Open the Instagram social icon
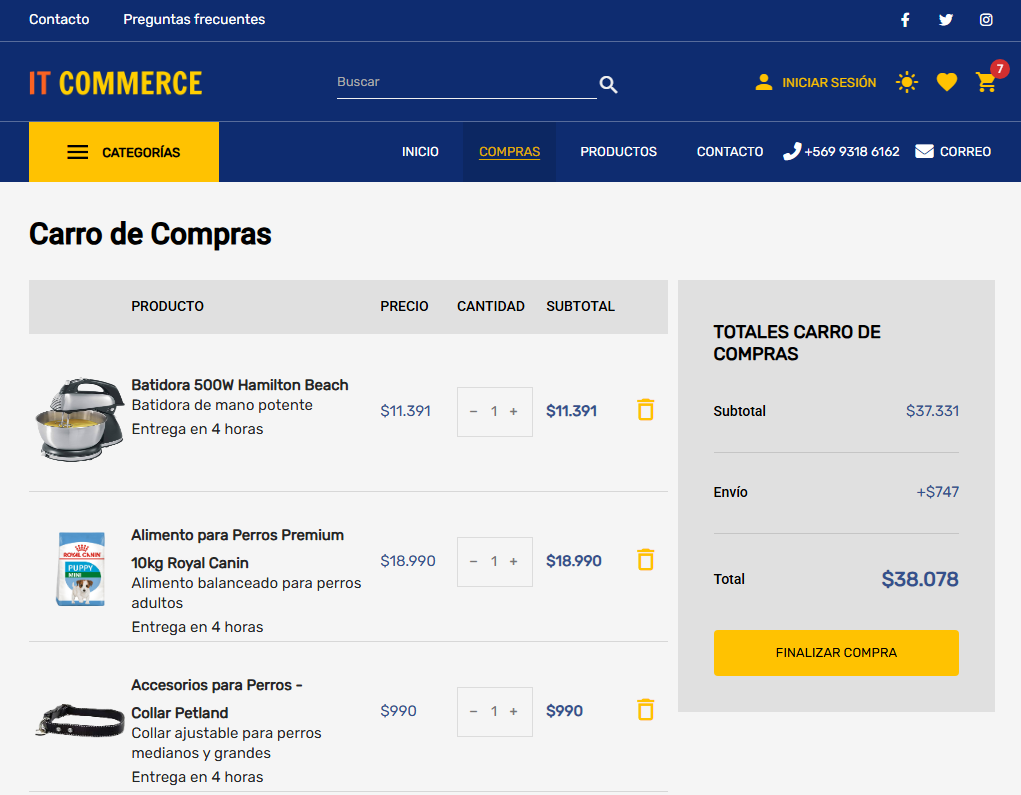Viewport: 1021px width, 795px height. pos(986,20)
